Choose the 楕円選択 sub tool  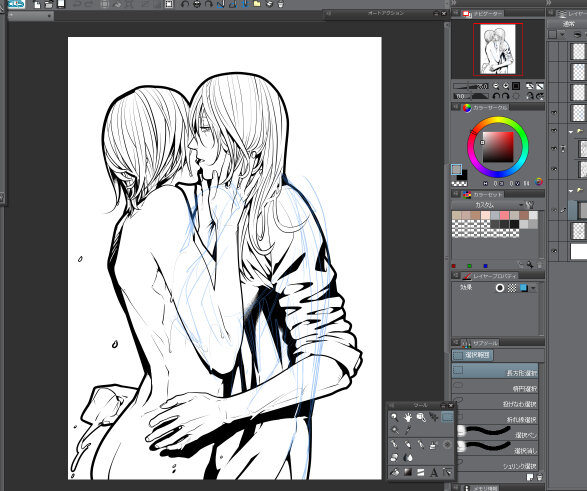[495, 387]
